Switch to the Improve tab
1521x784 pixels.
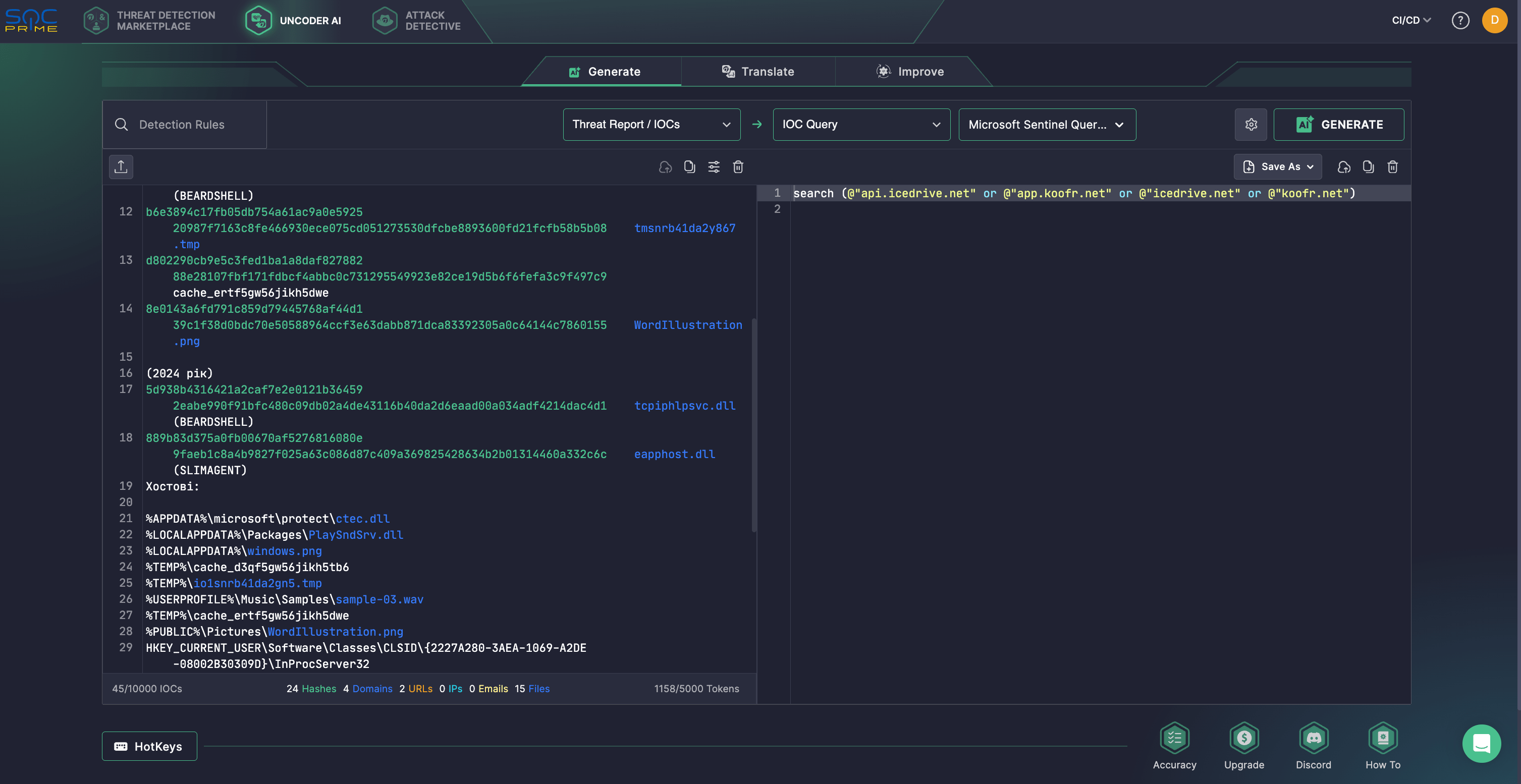tap(910, 72)
